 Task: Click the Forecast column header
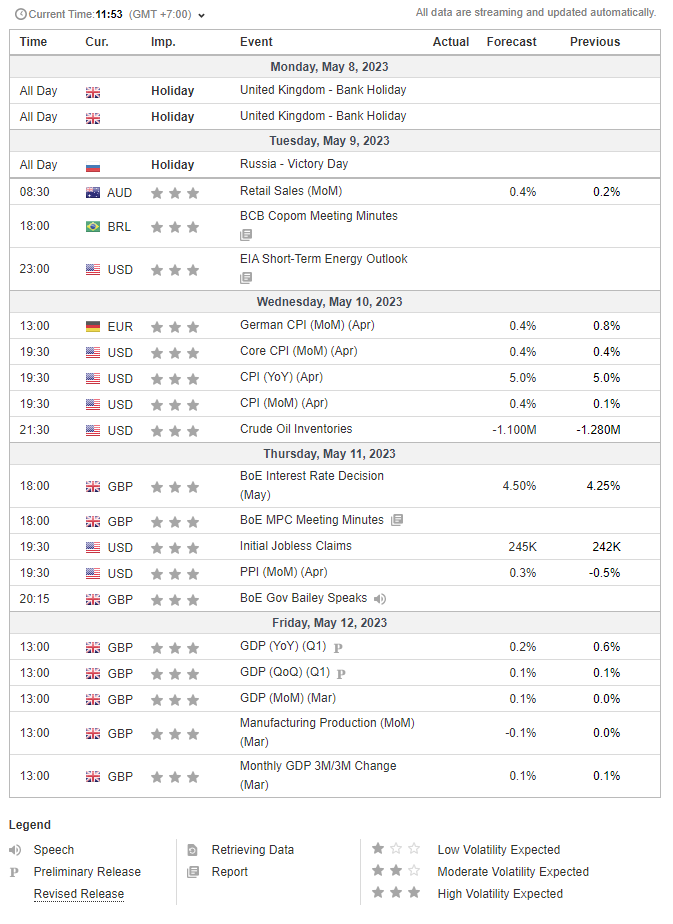[511, 42]
